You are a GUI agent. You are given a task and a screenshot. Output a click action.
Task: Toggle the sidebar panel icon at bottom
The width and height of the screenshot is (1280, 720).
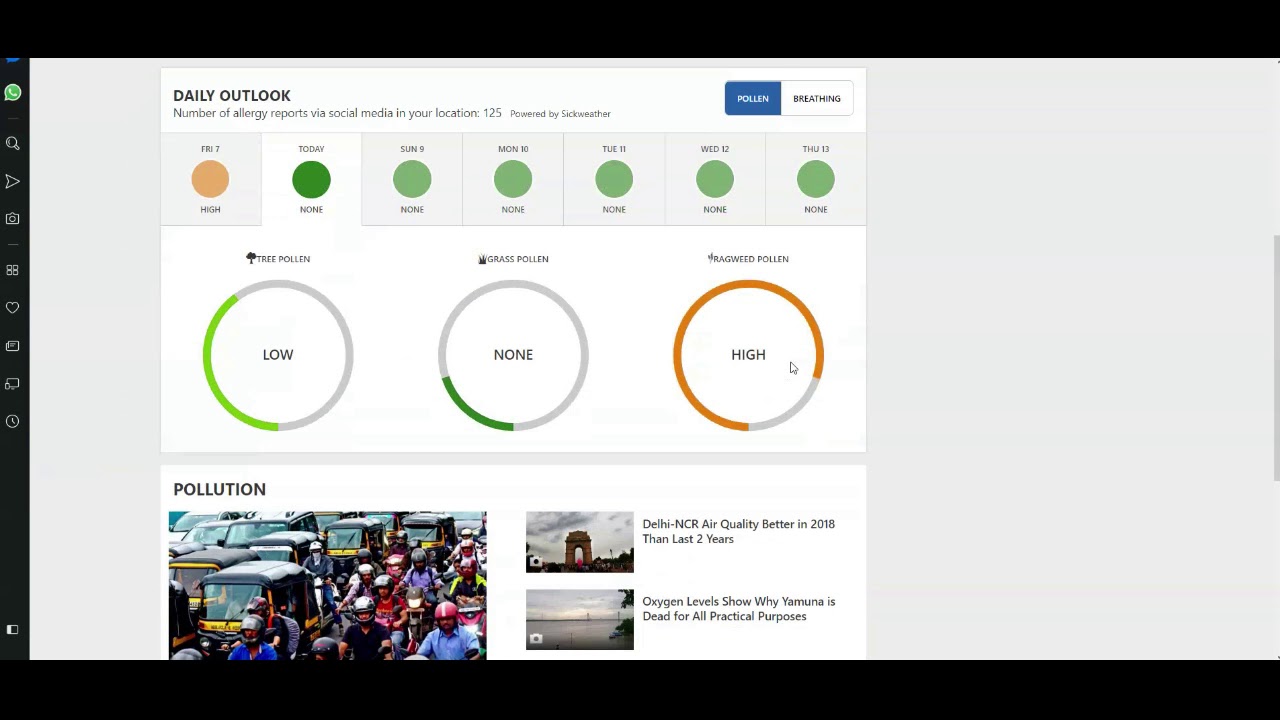[x=13, y=629]
